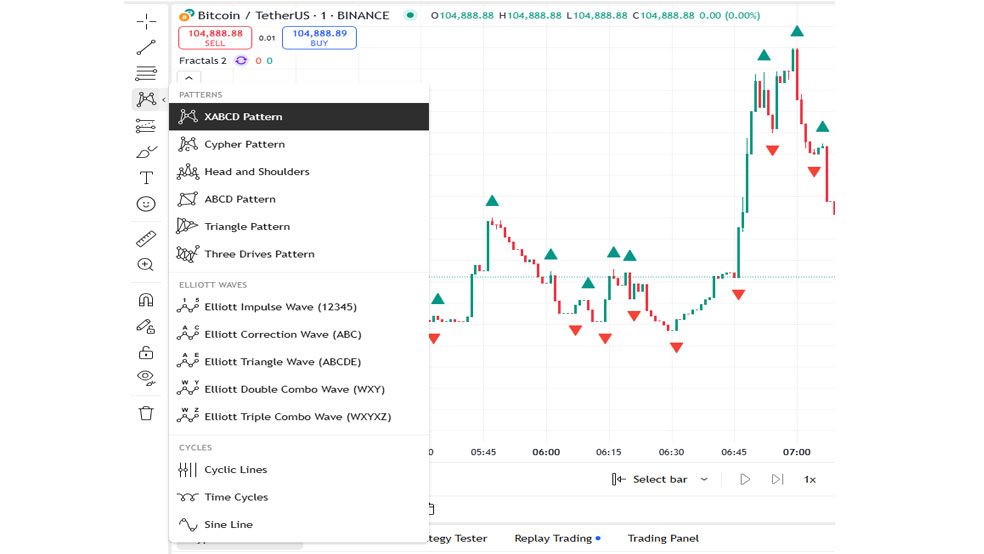The width and height of the screenshot is (984, 554).
Task: Select the trend line drawing tool
Action: 146,48
